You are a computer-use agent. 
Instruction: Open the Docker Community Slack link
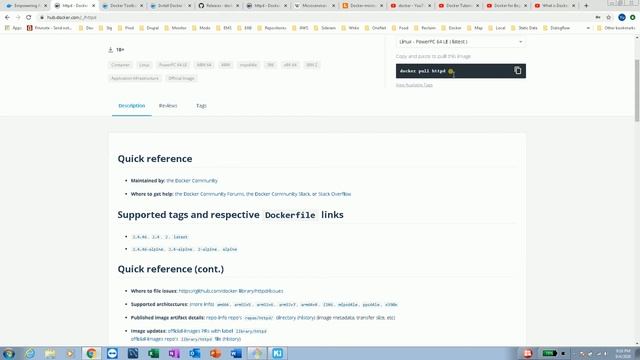point(278,194)
